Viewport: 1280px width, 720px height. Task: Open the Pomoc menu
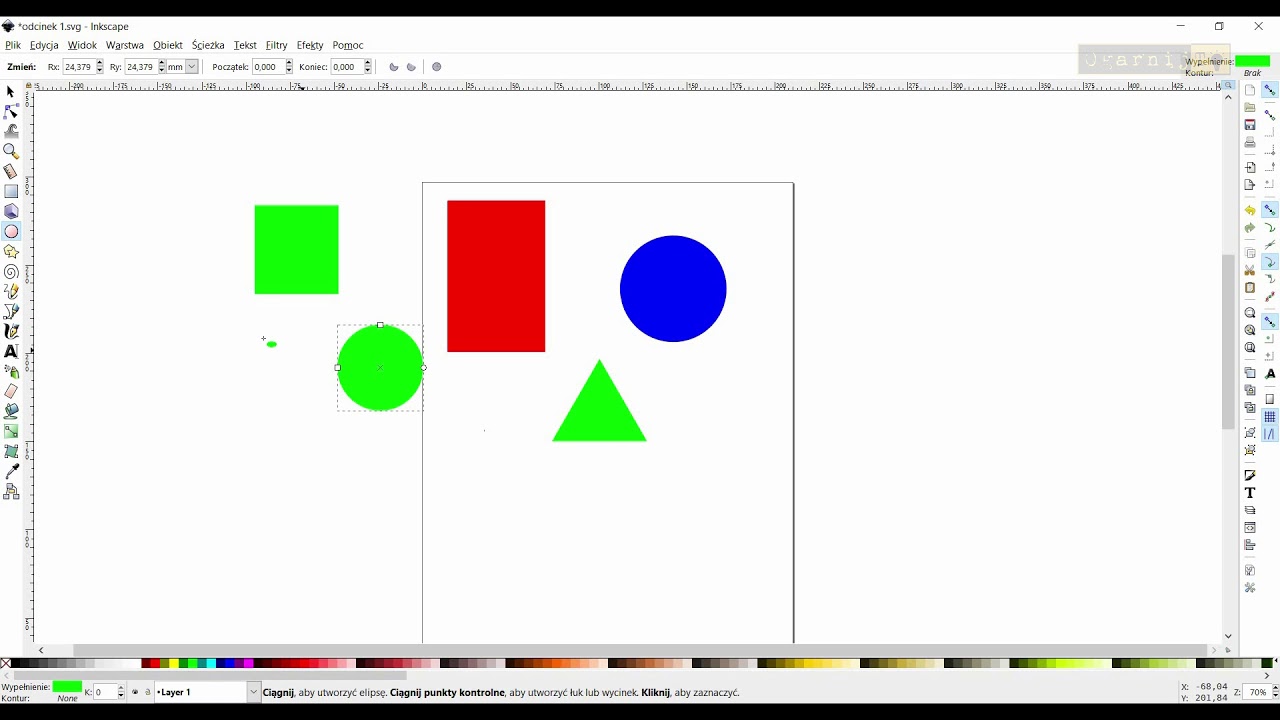(348, 45)
